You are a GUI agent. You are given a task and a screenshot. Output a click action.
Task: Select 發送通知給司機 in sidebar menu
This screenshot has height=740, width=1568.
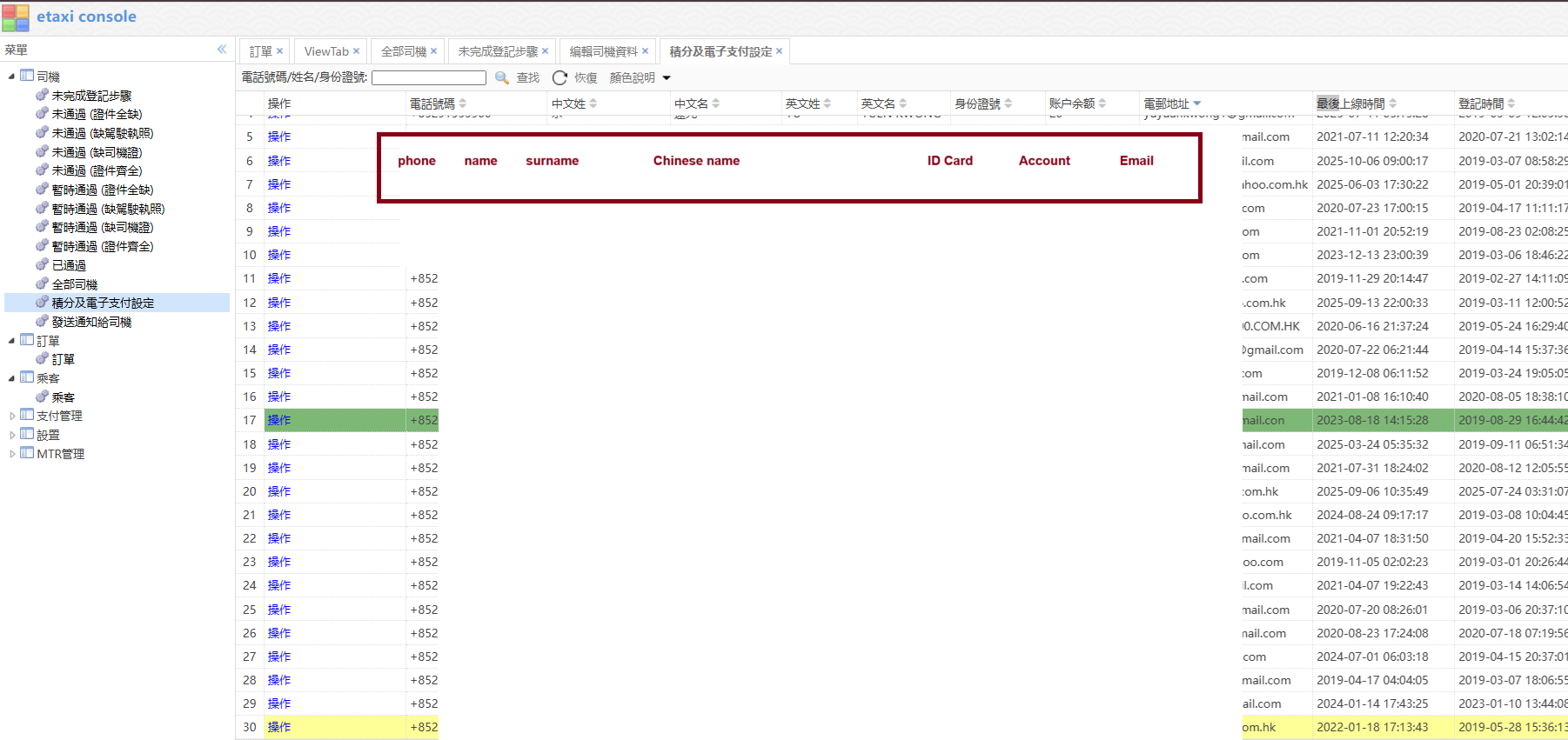point(91,322)
